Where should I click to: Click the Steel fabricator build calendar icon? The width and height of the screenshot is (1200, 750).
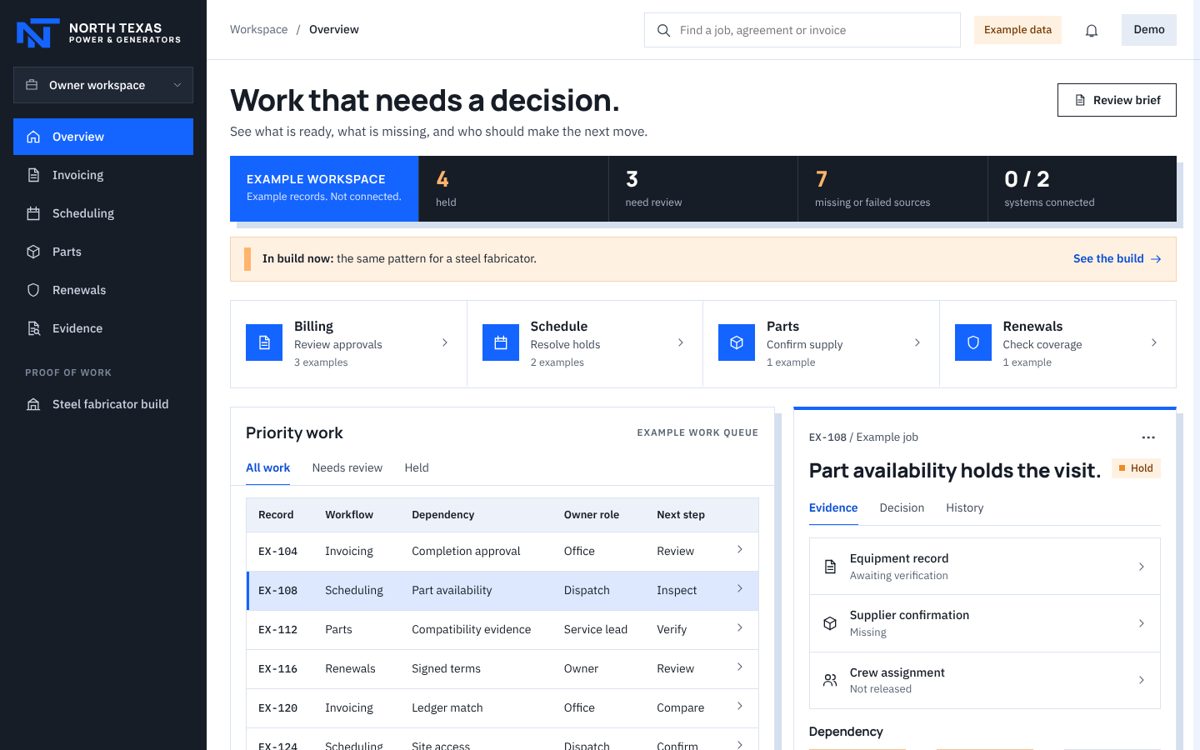33,404
